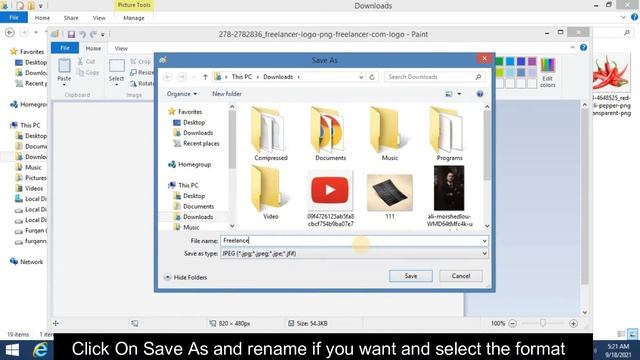
Task: Click Search Downloads field
Action: click(435, 77)
